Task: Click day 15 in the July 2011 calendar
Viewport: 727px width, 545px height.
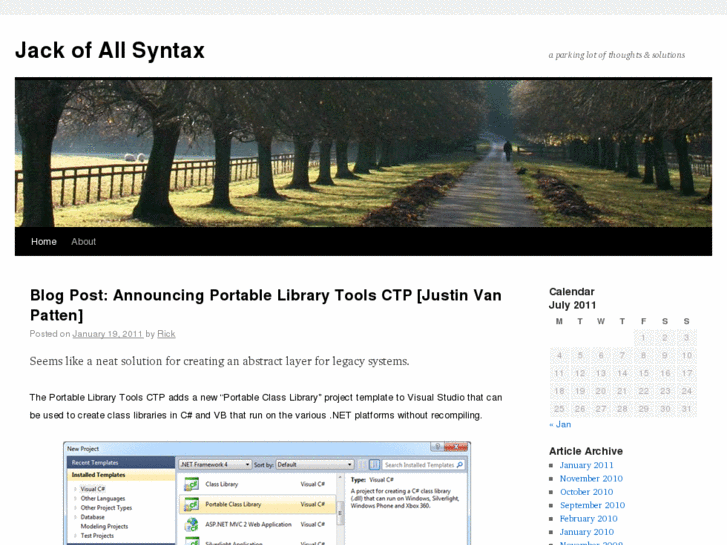Action: click(x=644, y=373)
